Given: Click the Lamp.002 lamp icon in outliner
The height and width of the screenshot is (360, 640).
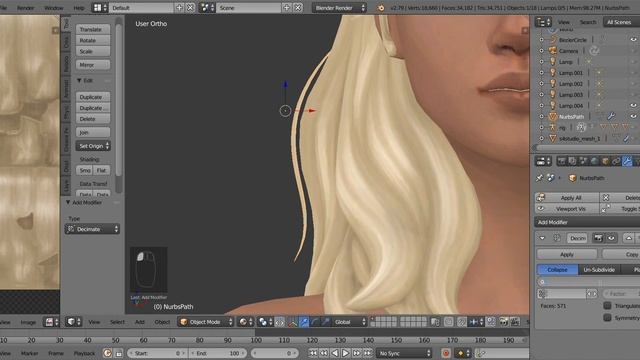Looking at the screenshot, I should click(x=553, y=84).
